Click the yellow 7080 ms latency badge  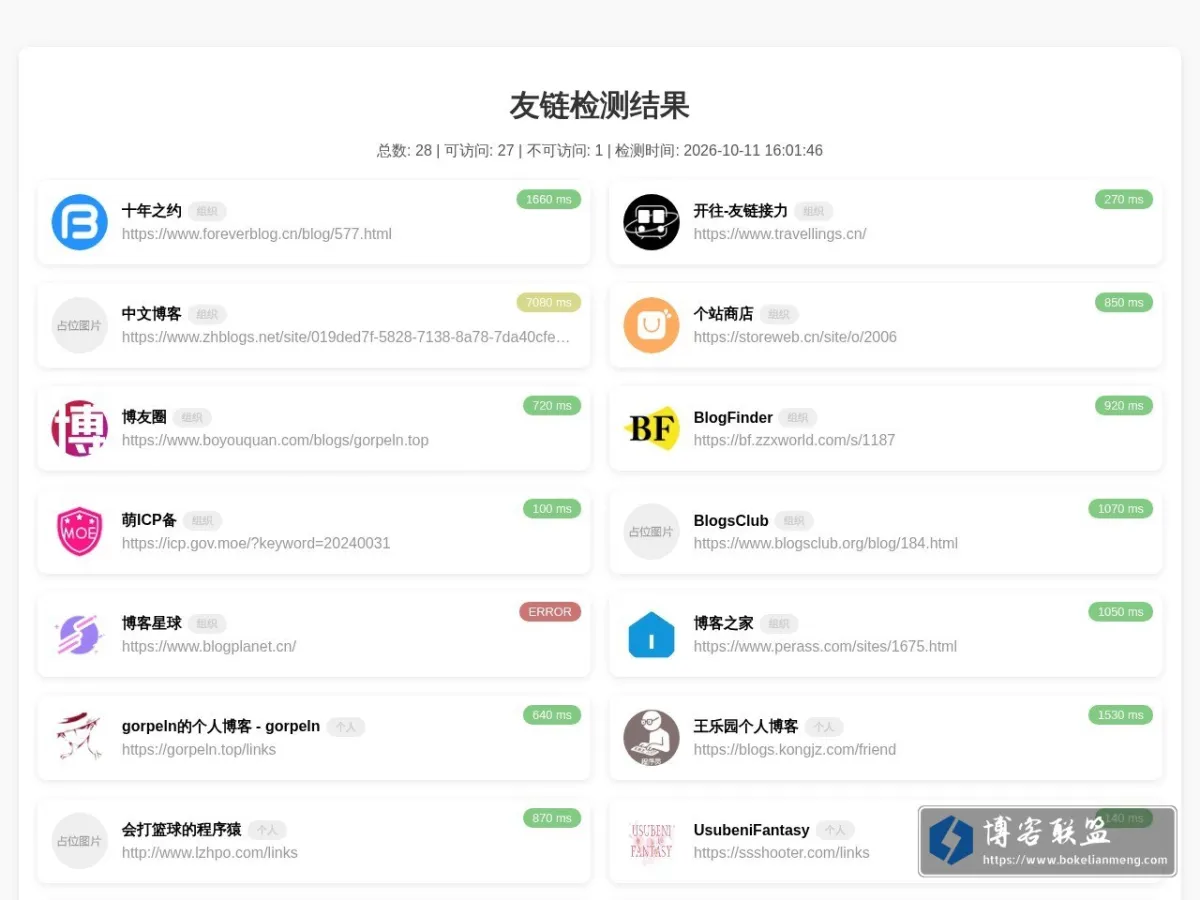549,302
